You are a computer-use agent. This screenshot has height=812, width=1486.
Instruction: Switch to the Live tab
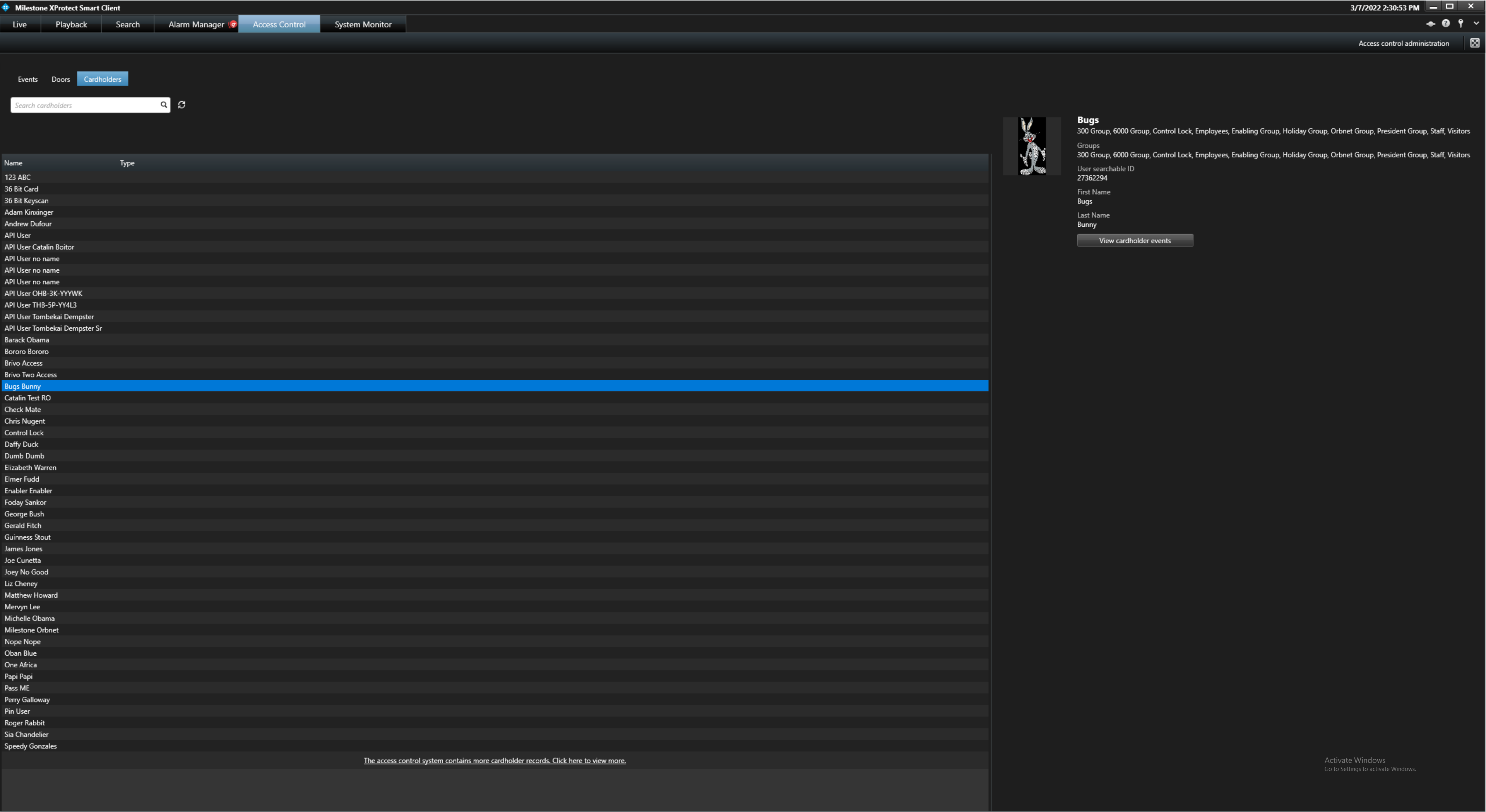click(x=20, y=24)
